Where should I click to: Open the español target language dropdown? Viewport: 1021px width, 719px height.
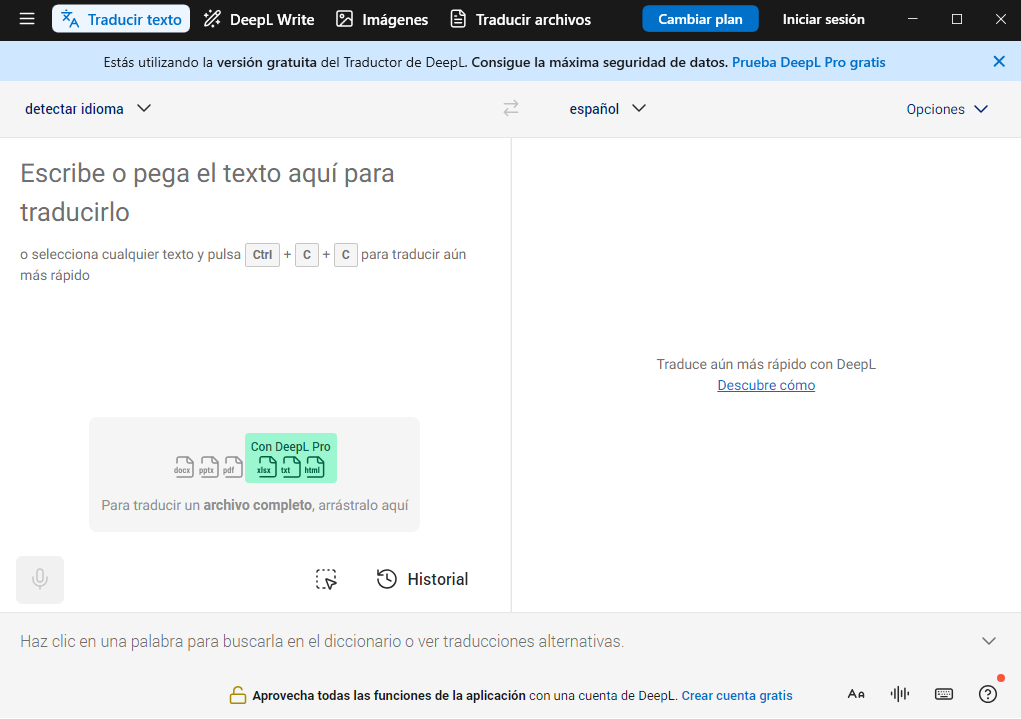(608, 109)
